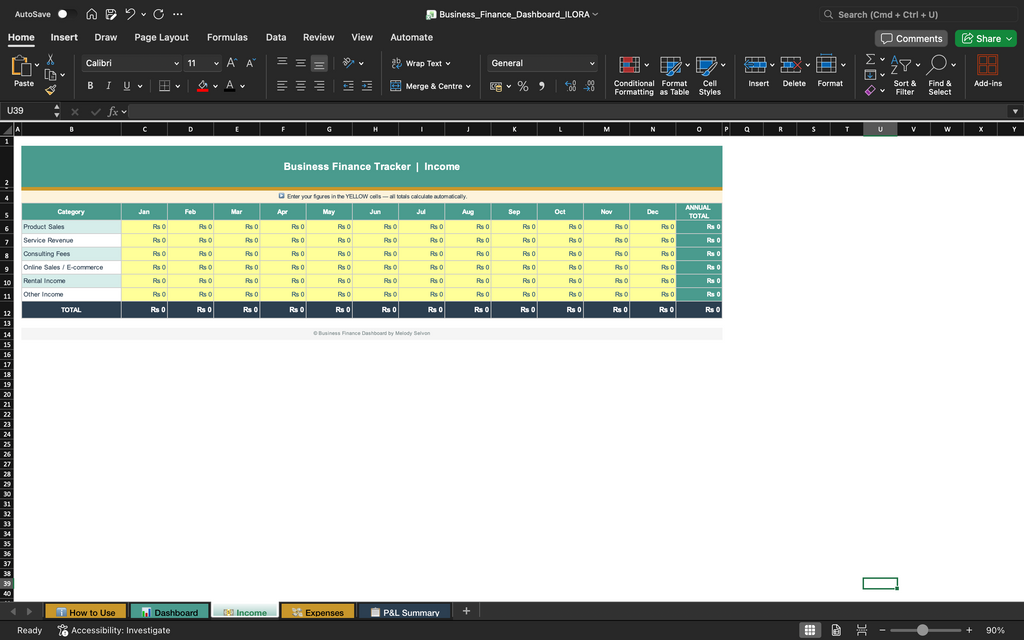Click Top Align icon

(282, 63)
